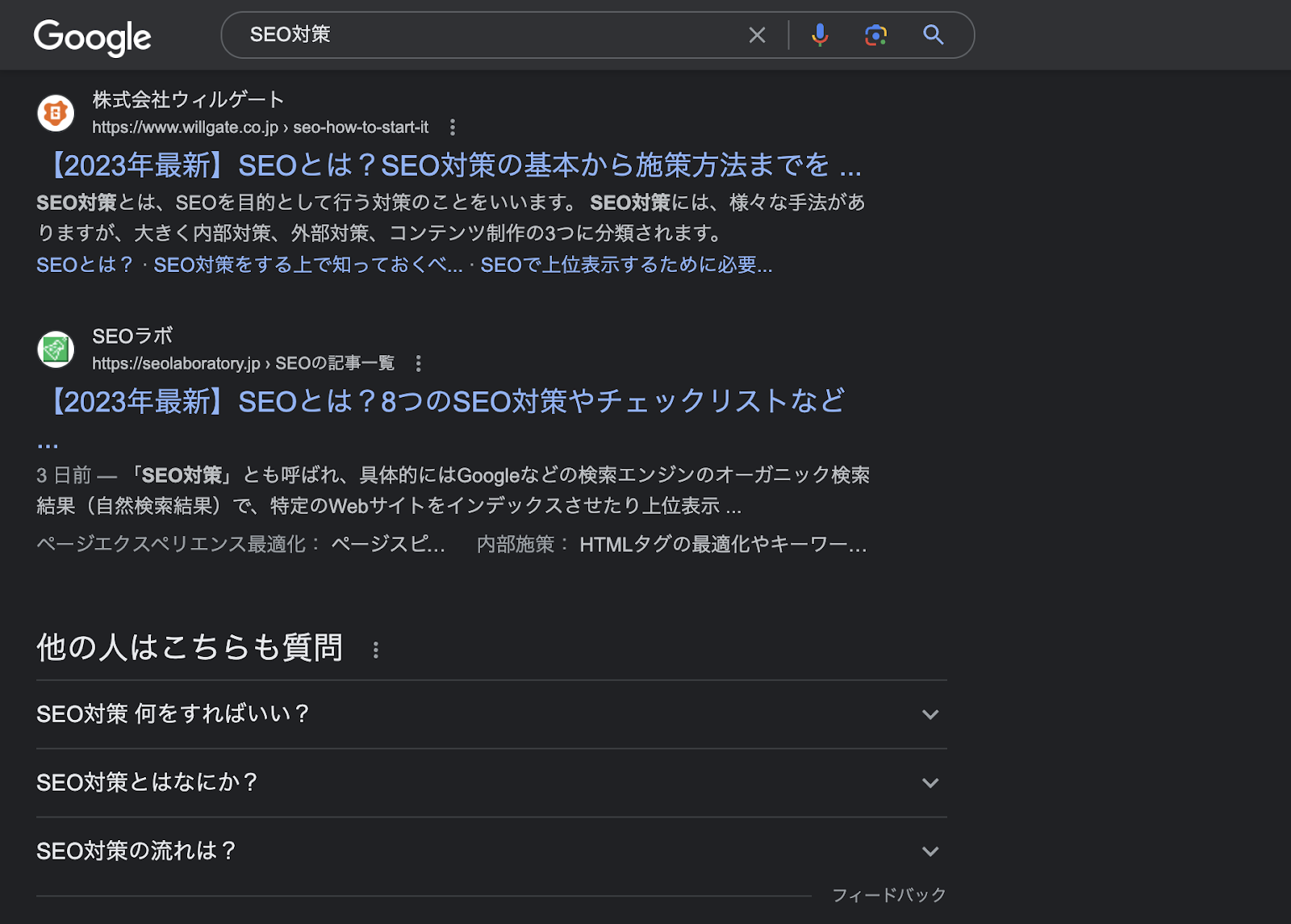This screenshot has height=924, width=1291.
Task: Clear the search box with the X icon
Action: [x=757, y=35]
